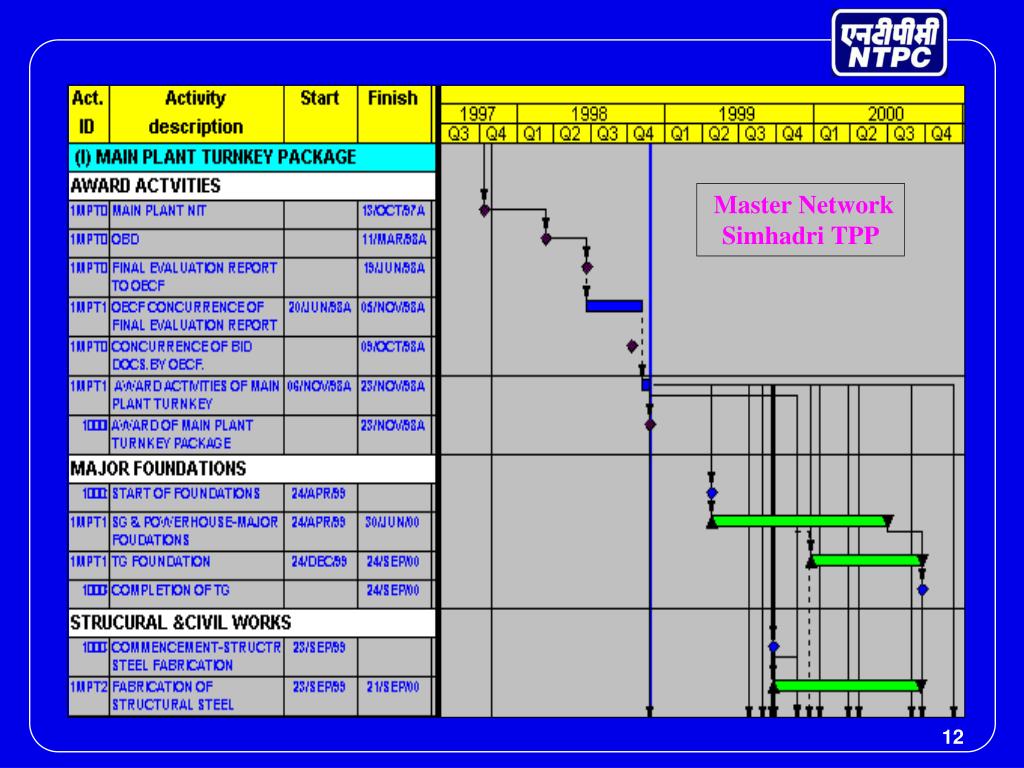Click the 'TG FOUNDATION' activity name
1024x768 pixels.
point(161,562)
